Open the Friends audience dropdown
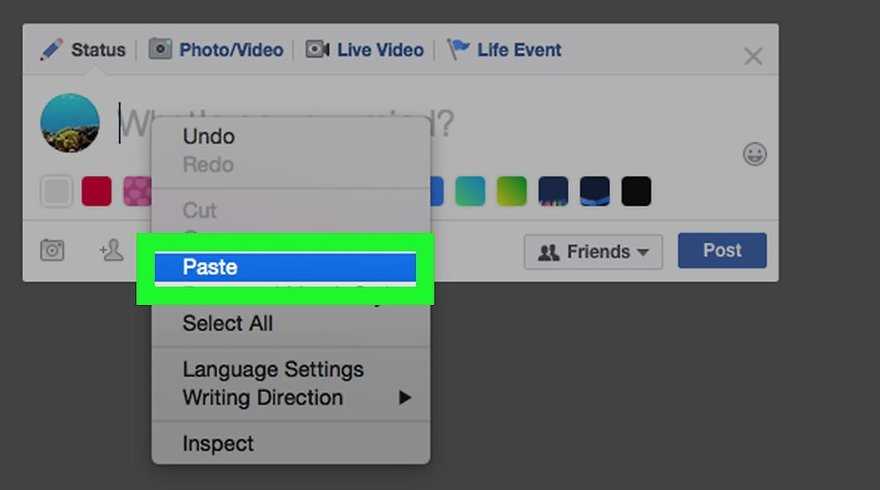Image resolution: width=880 pixels, height=490 pixels. [x=593, y=252]
